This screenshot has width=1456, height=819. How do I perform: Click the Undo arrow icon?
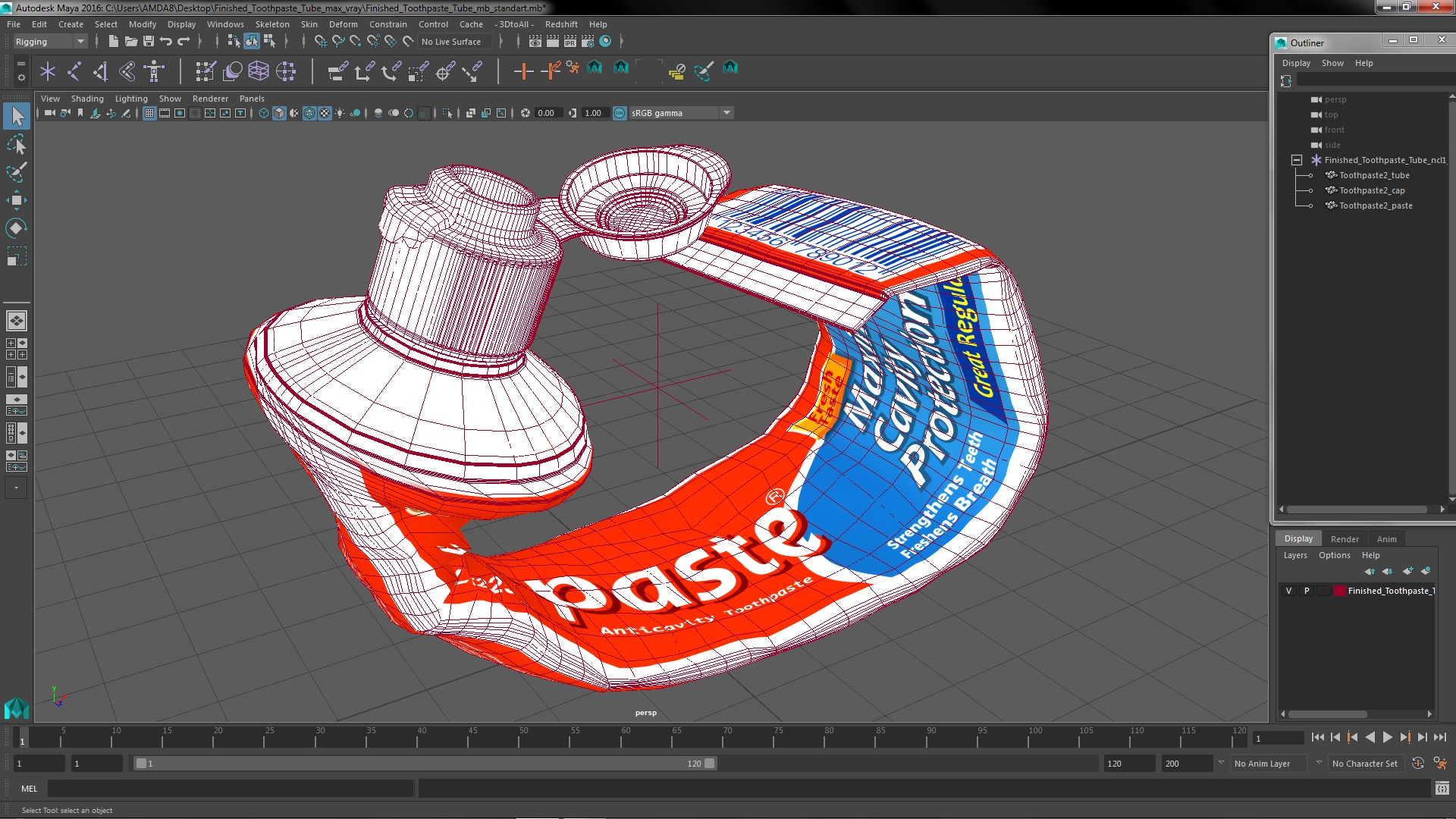tap(165, 42)
